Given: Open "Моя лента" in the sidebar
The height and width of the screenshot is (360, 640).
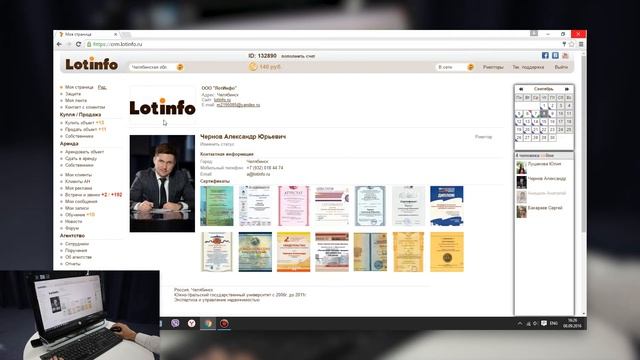Looking at the screenshot, I should 76,100.
